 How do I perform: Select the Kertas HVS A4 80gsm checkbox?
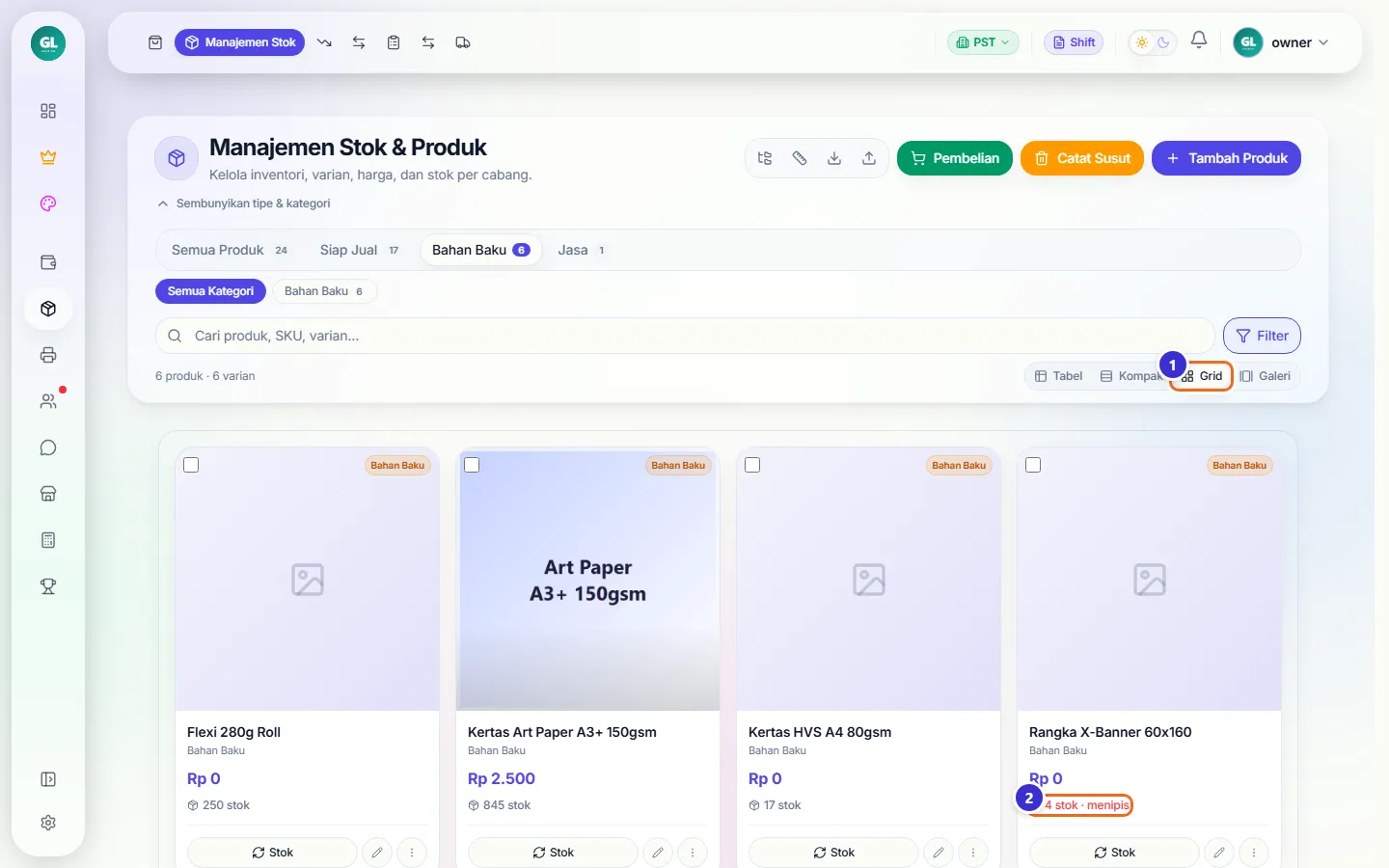752,465
